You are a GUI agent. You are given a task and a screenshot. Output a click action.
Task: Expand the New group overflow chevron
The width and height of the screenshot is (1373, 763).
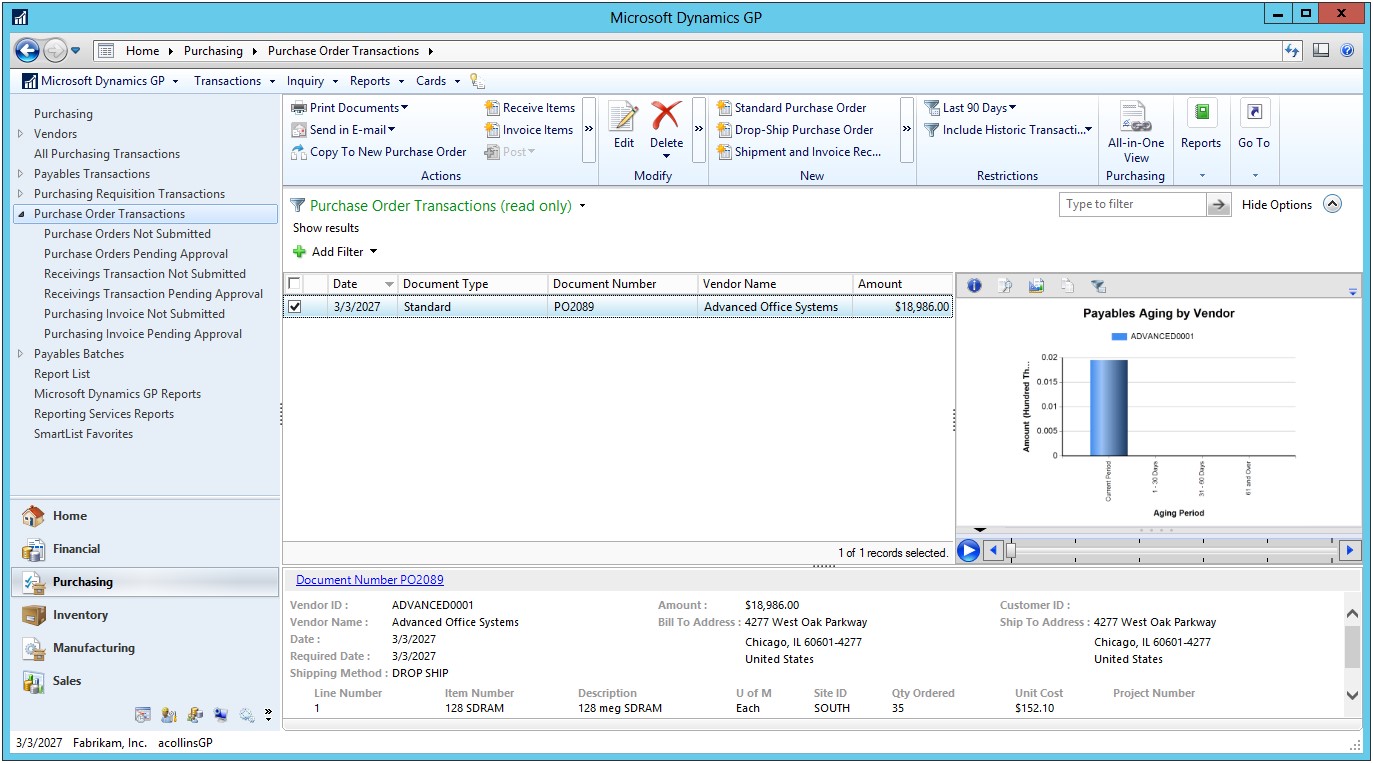907,129
